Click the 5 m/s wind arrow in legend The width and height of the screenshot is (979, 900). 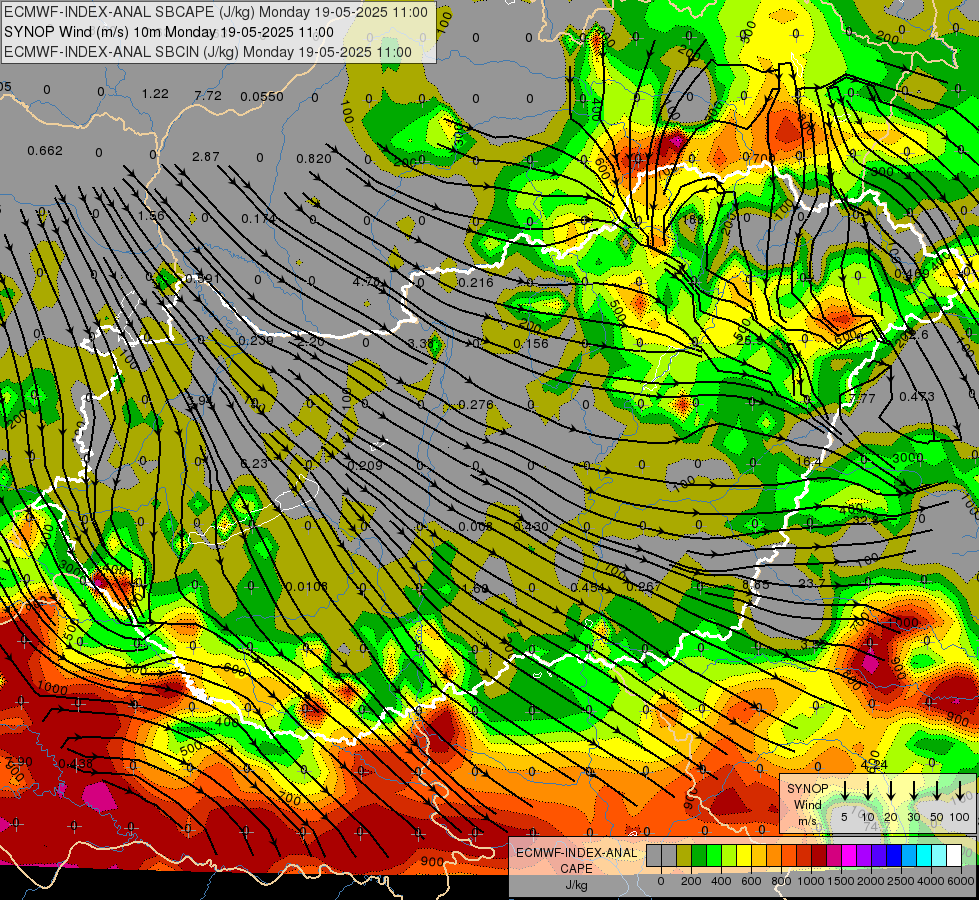click(x=844, y=791)
